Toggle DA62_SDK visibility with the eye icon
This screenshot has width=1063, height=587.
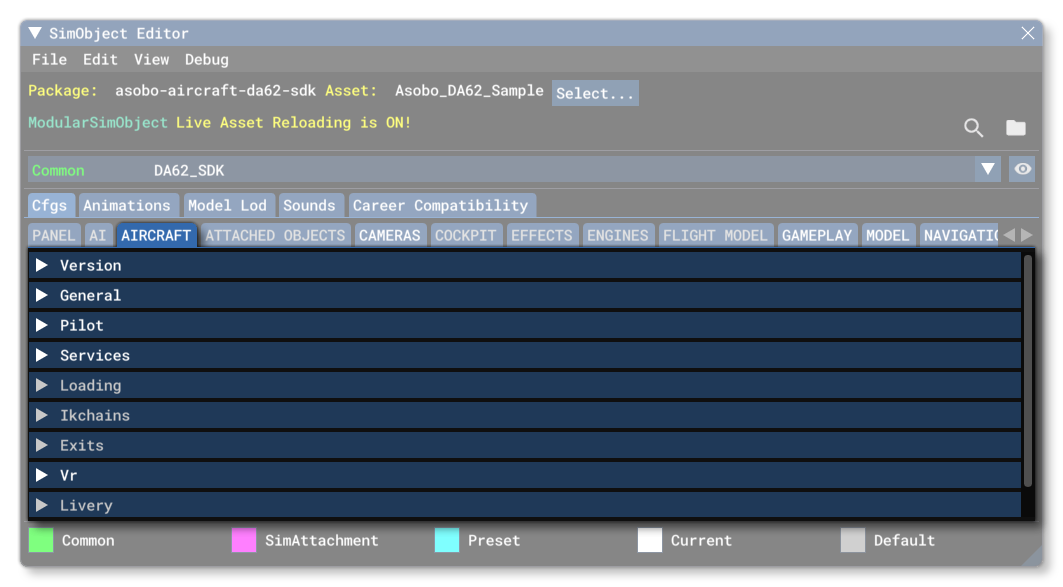pos(1022,169)
